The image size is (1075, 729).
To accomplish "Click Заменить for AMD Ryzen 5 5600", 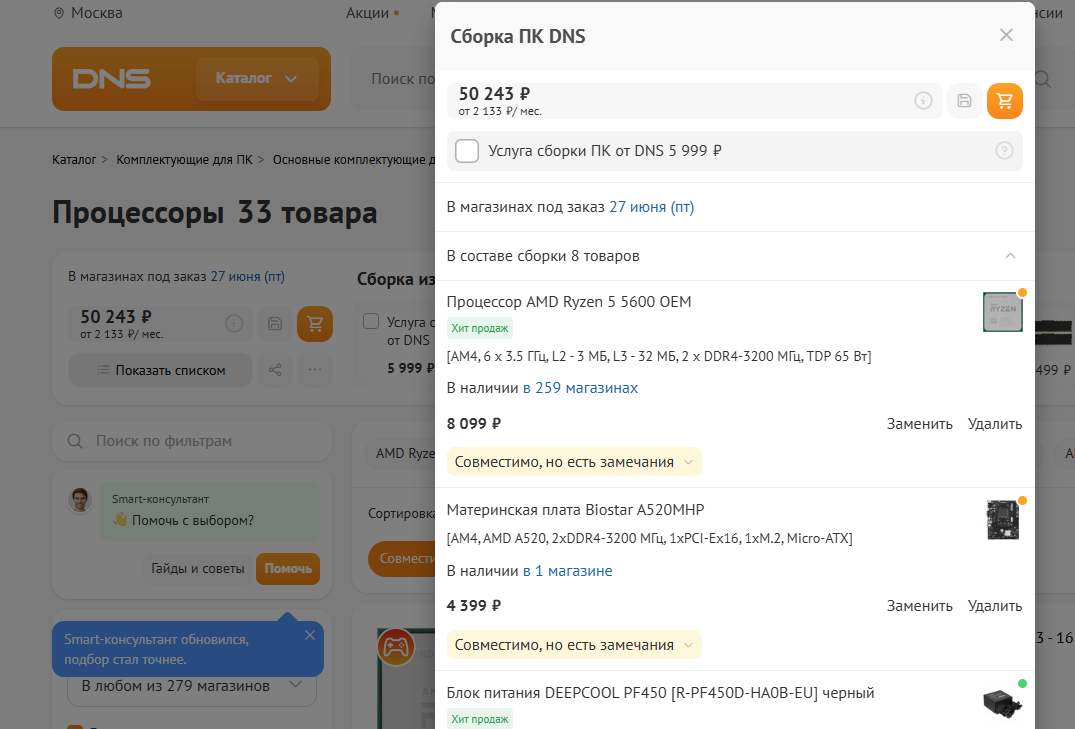I will click(919, 424).
